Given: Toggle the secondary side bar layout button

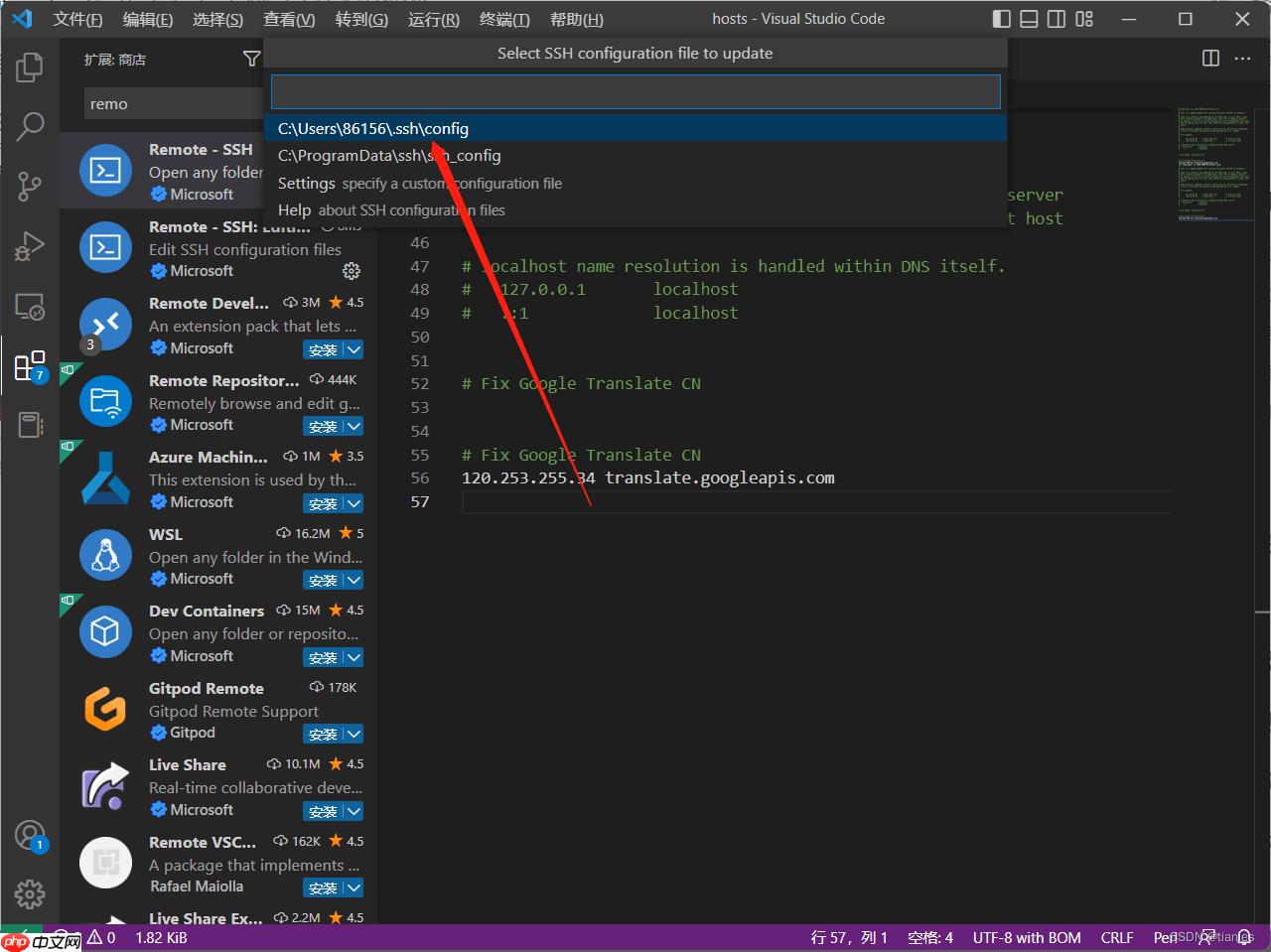Looking at the screenshot, I should coord(1057,19).
